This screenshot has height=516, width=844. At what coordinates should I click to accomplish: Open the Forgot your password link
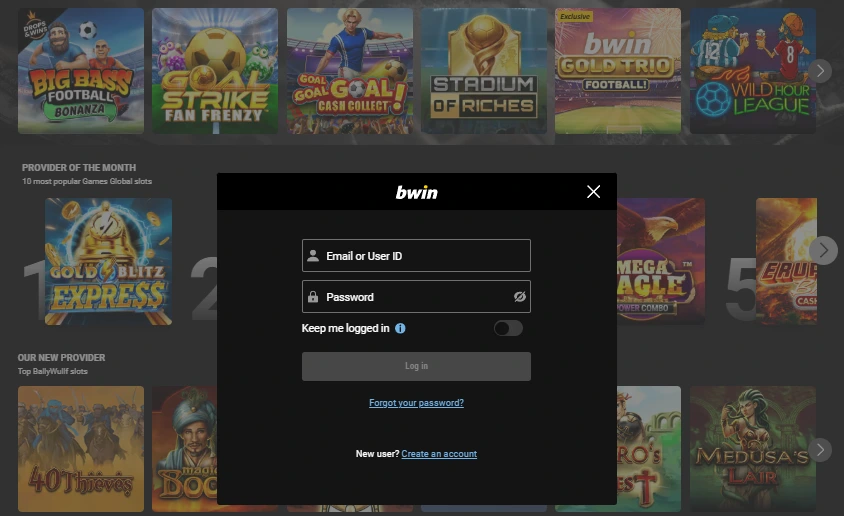416,402
